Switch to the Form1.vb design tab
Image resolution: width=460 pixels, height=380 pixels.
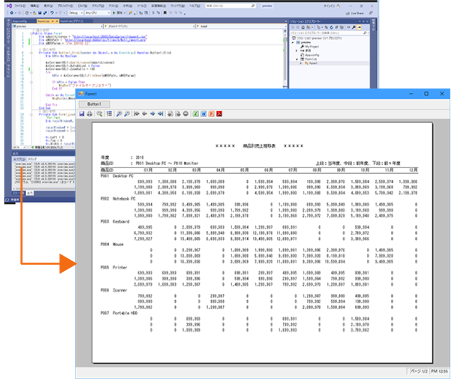pos(72,21)
